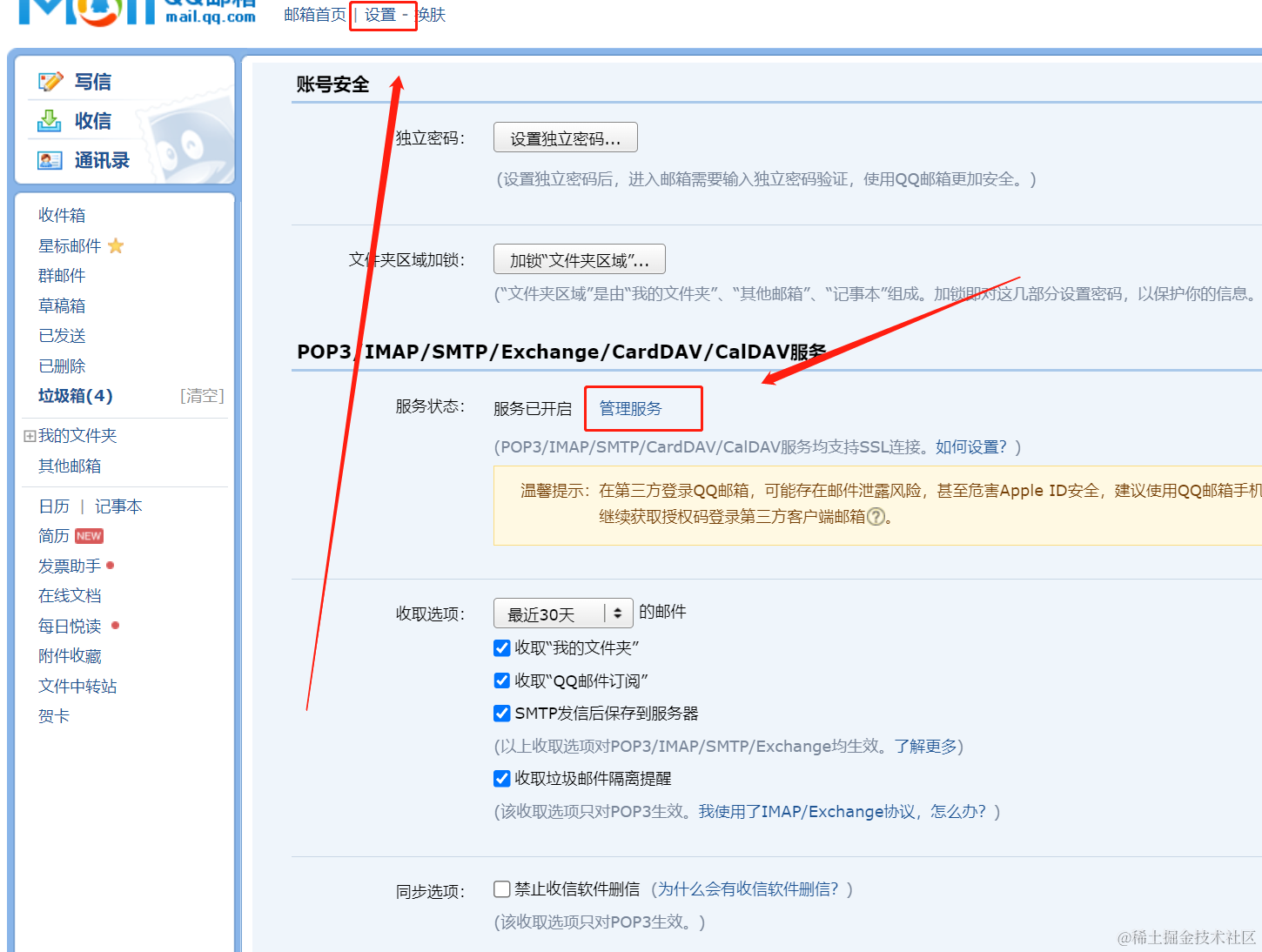Open 贺卡 in the sidebar
1262x952 pixels.
tap(54, 716)
